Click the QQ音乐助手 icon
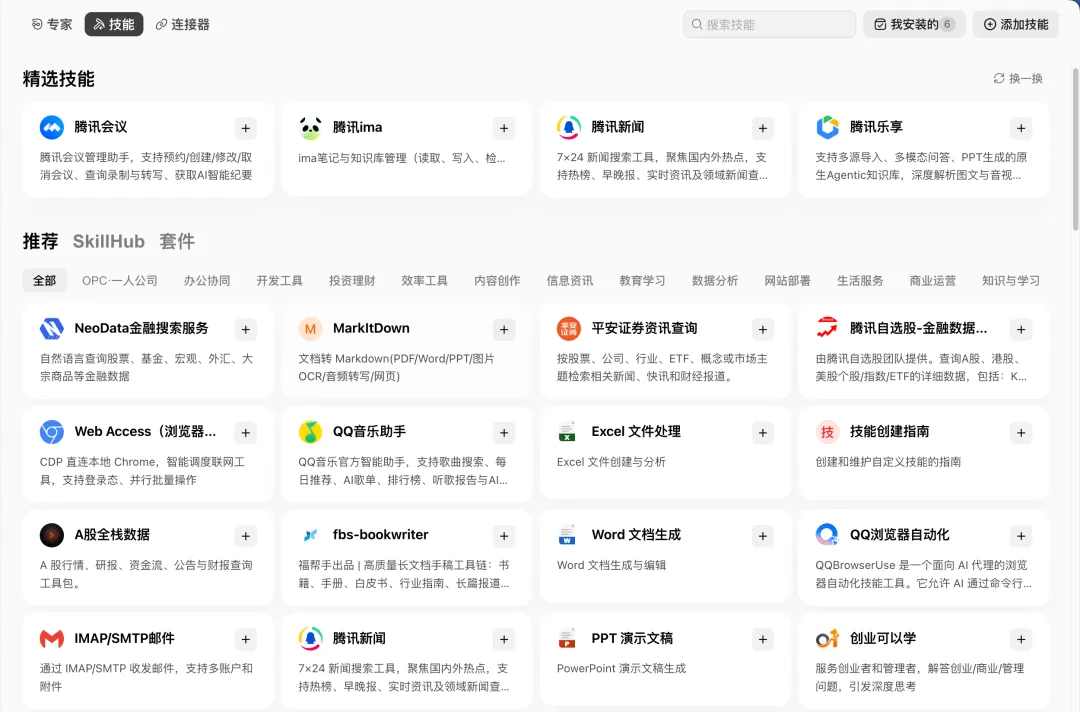 310,432
